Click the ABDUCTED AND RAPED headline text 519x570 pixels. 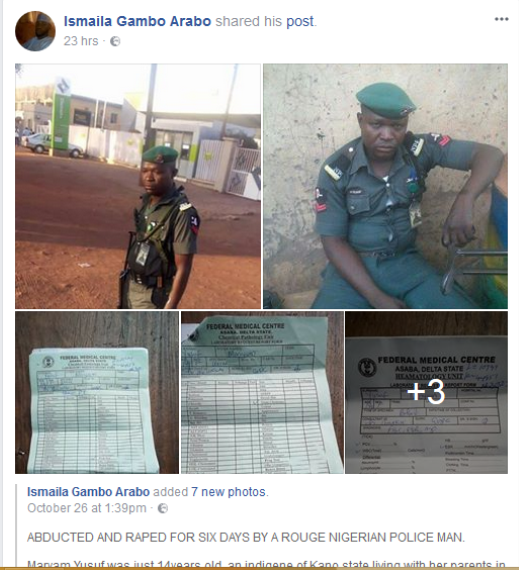(x=246, y=537)
